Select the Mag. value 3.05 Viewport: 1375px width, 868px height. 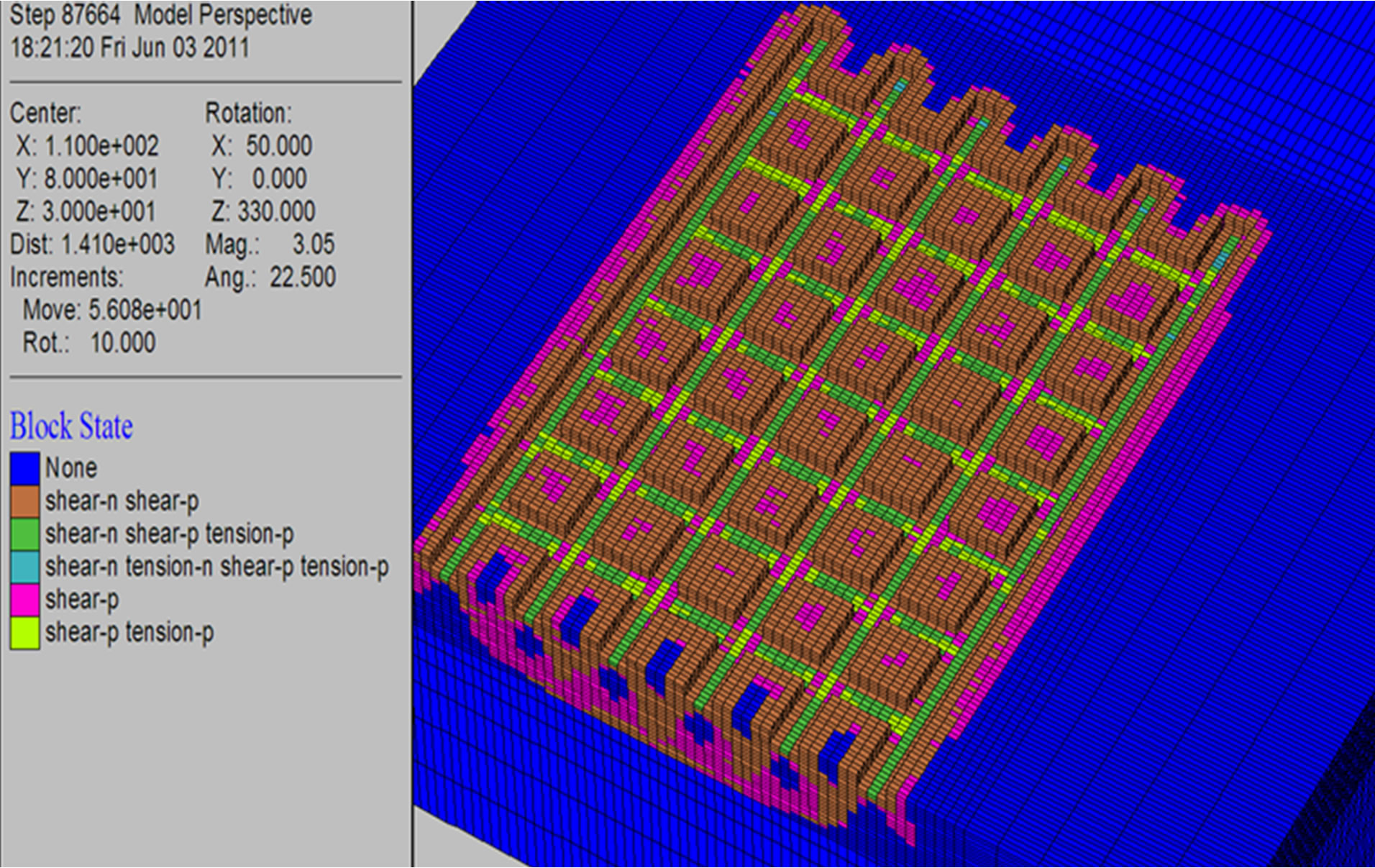click(x=313, y=245)
